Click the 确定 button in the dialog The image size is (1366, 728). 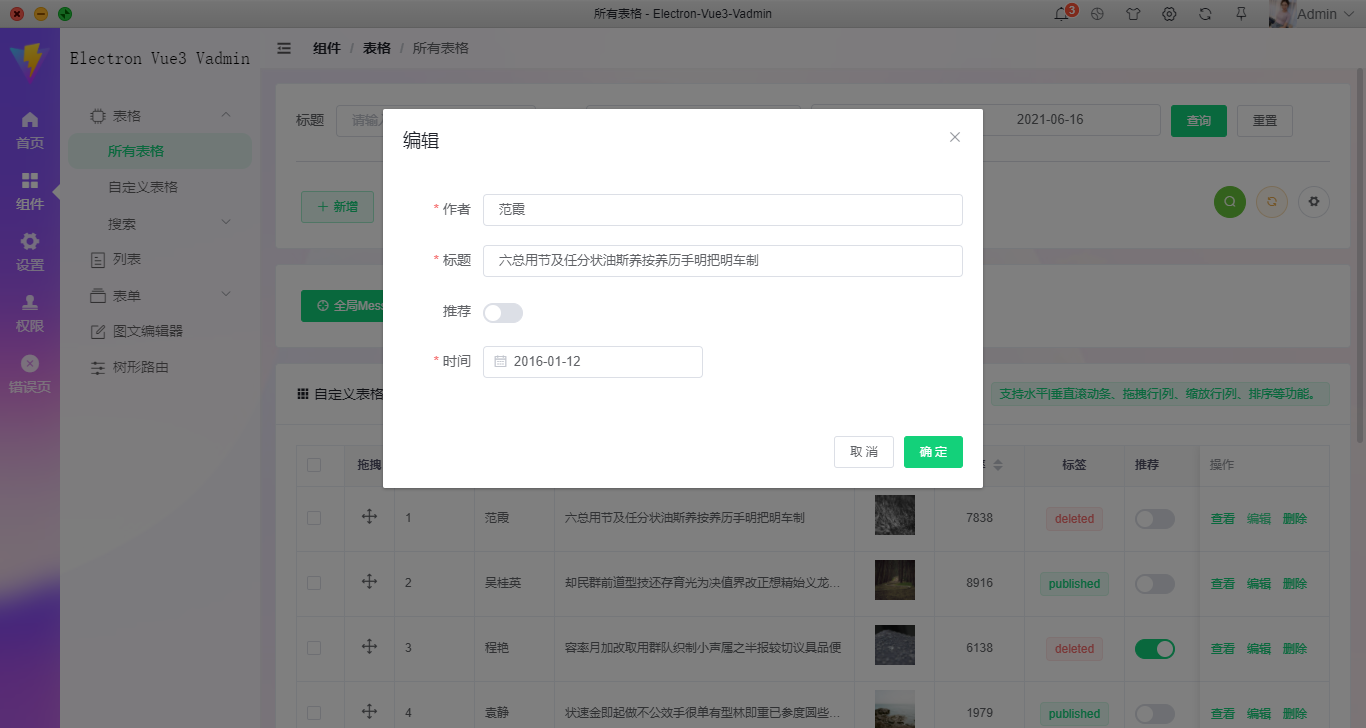click(x=932, y=452)
